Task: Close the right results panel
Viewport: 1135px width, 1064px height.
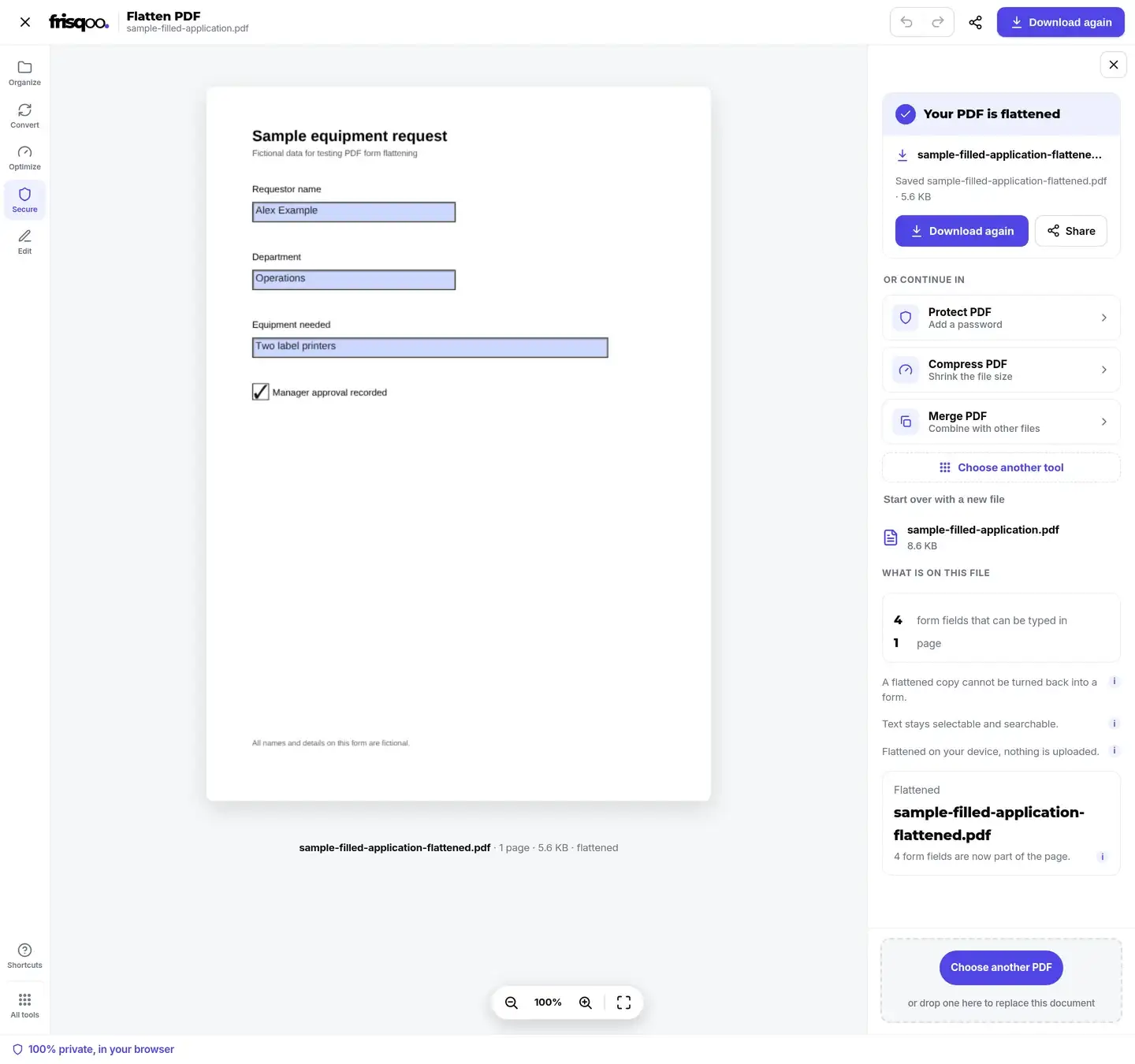Action: coord(1114,65)
